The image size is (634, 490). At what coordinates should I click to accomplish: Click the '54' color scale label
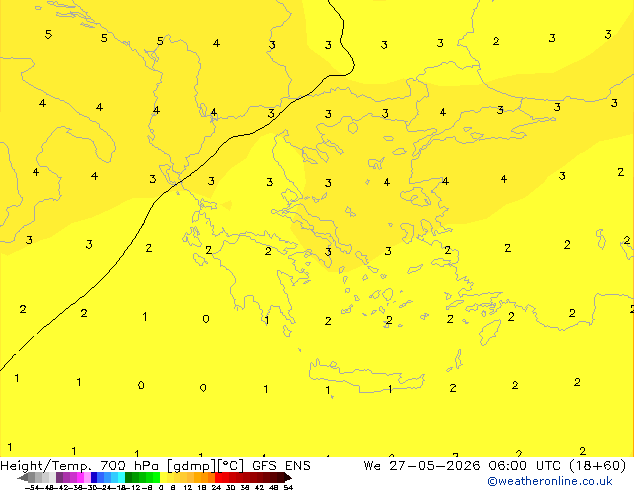287,487
